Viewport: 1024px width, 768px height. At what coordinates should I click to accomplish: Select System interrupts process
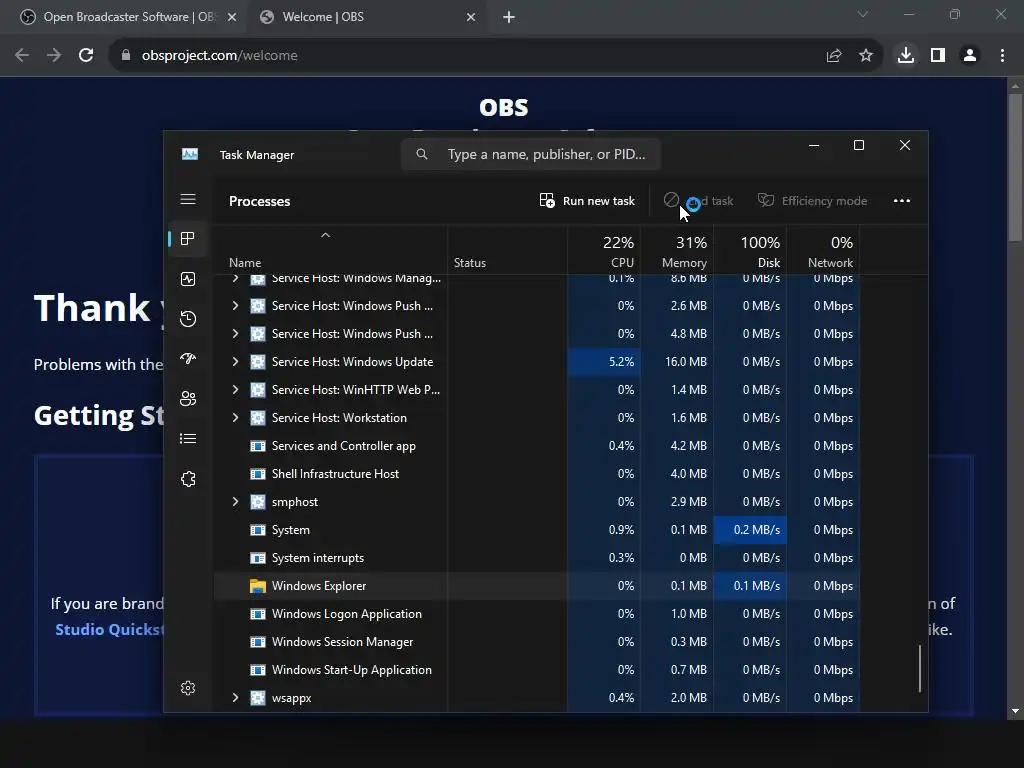pos(537,558)
